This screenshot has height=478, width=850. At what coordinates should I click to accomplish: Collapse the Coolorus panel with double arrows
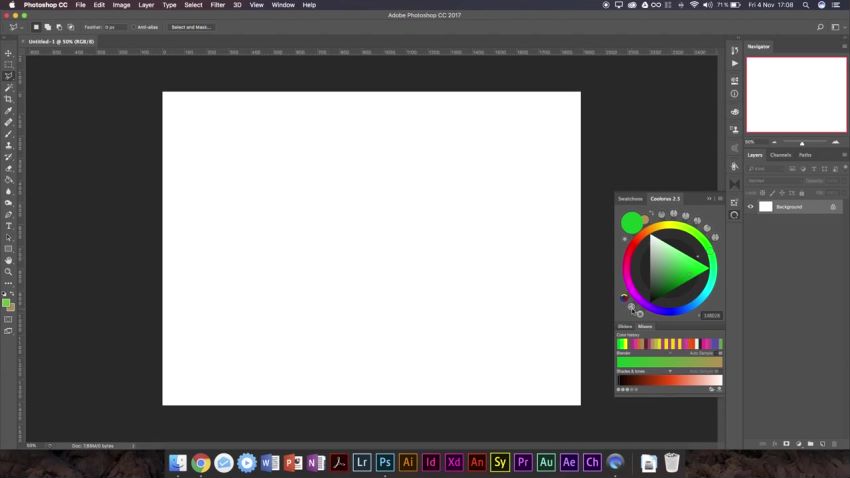tap(710, 198)
